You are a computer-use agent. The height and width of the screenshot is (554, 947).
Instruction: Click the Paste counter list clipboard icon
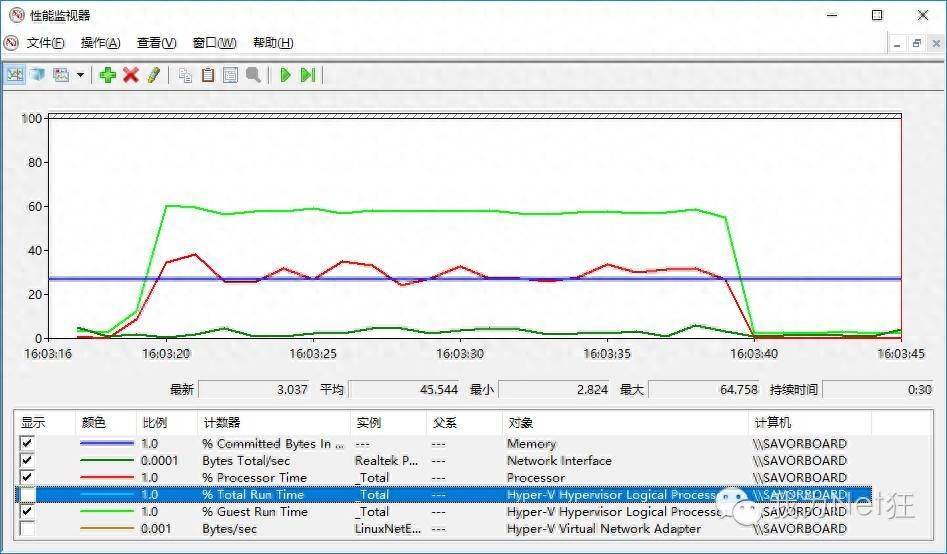tap(208, 75)
